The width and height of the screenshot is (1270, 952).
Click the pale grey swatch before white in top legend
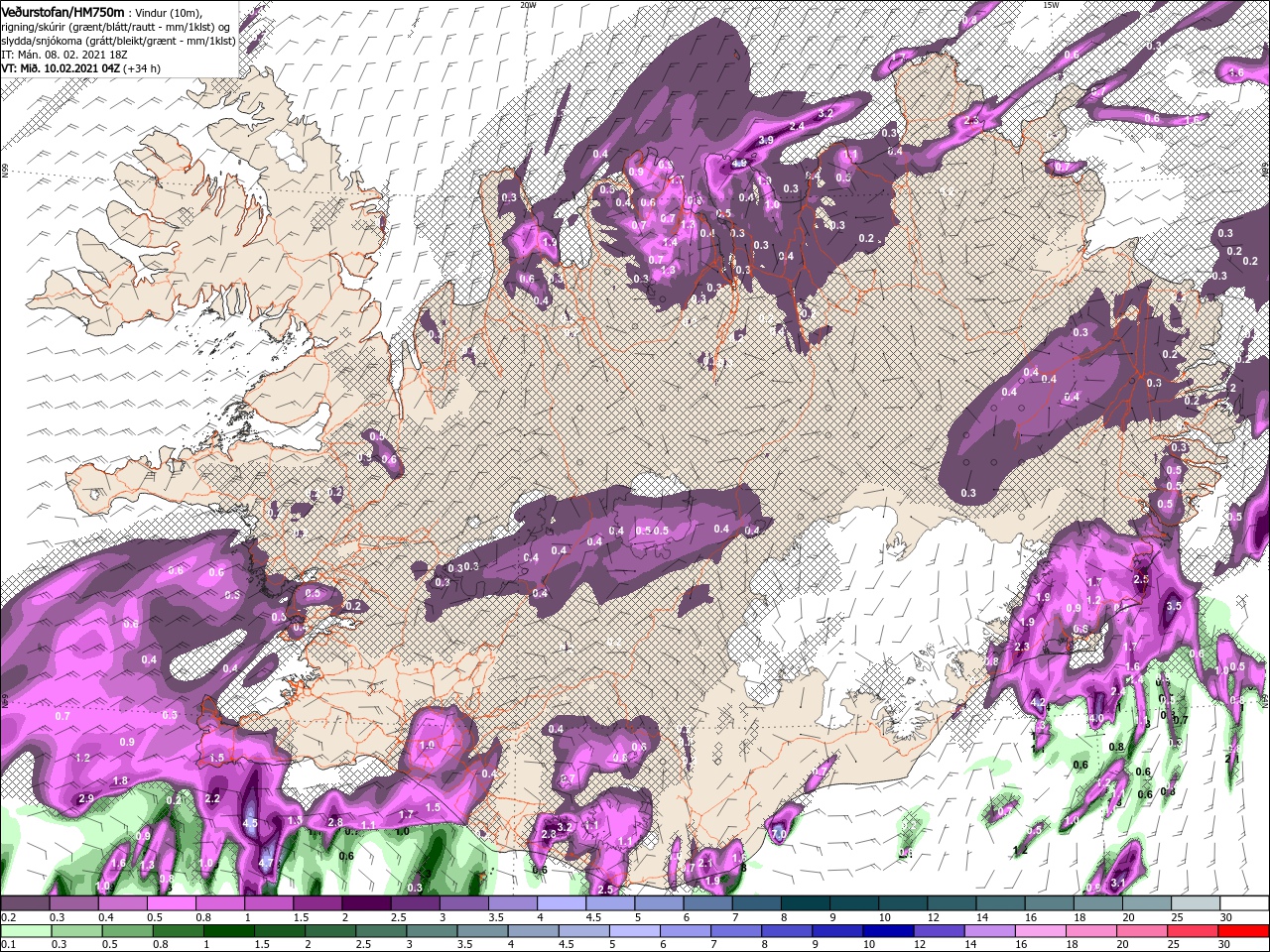(x=1196, y=904)
